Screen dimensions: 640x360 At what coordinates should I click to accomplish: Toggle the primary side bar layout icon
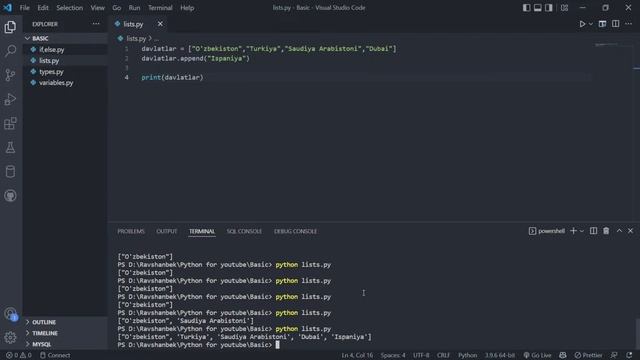[527, 8]
